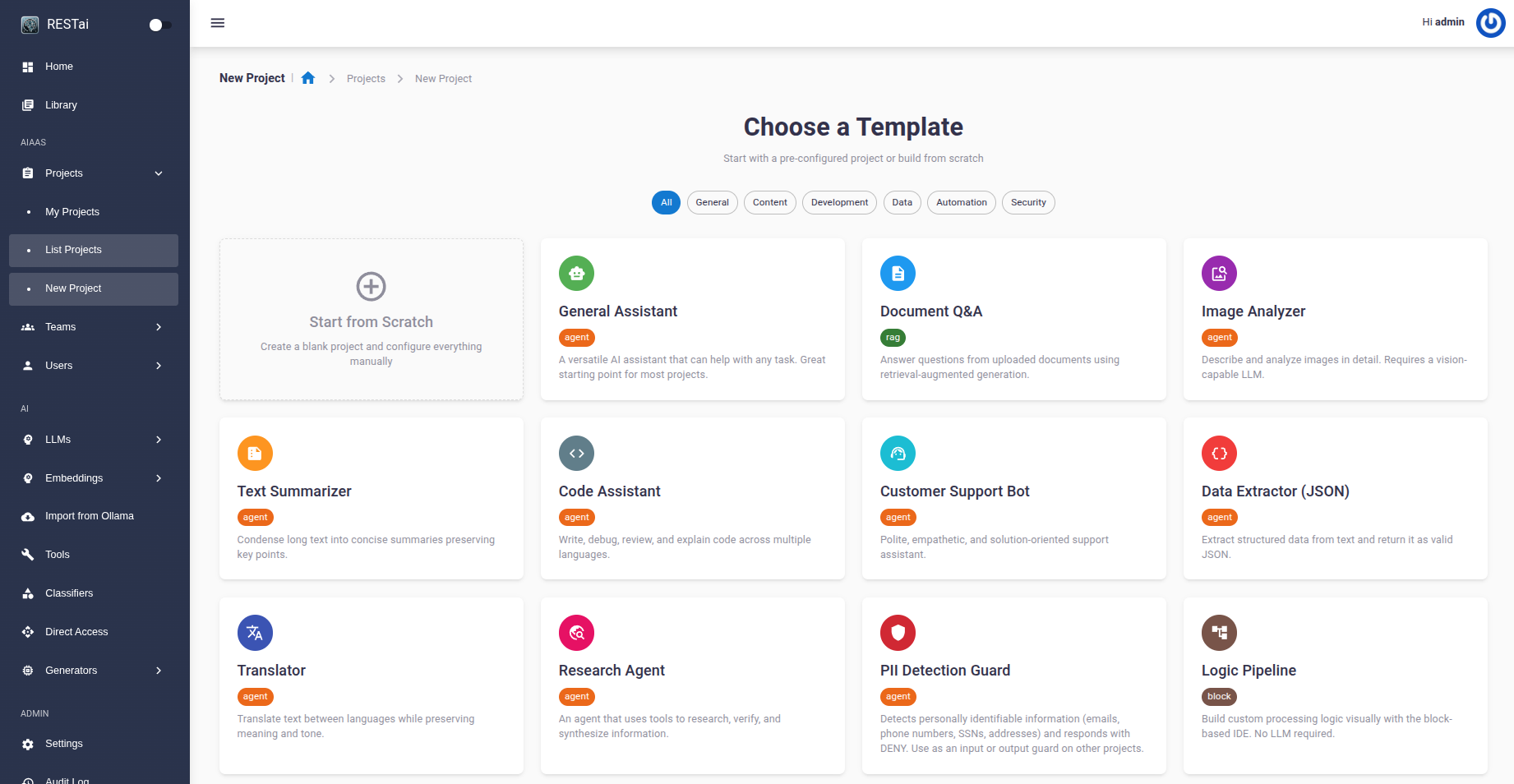
Task: Expand the Teams sidebar menu
Action: pyautogui.click(x=94, y=327)
